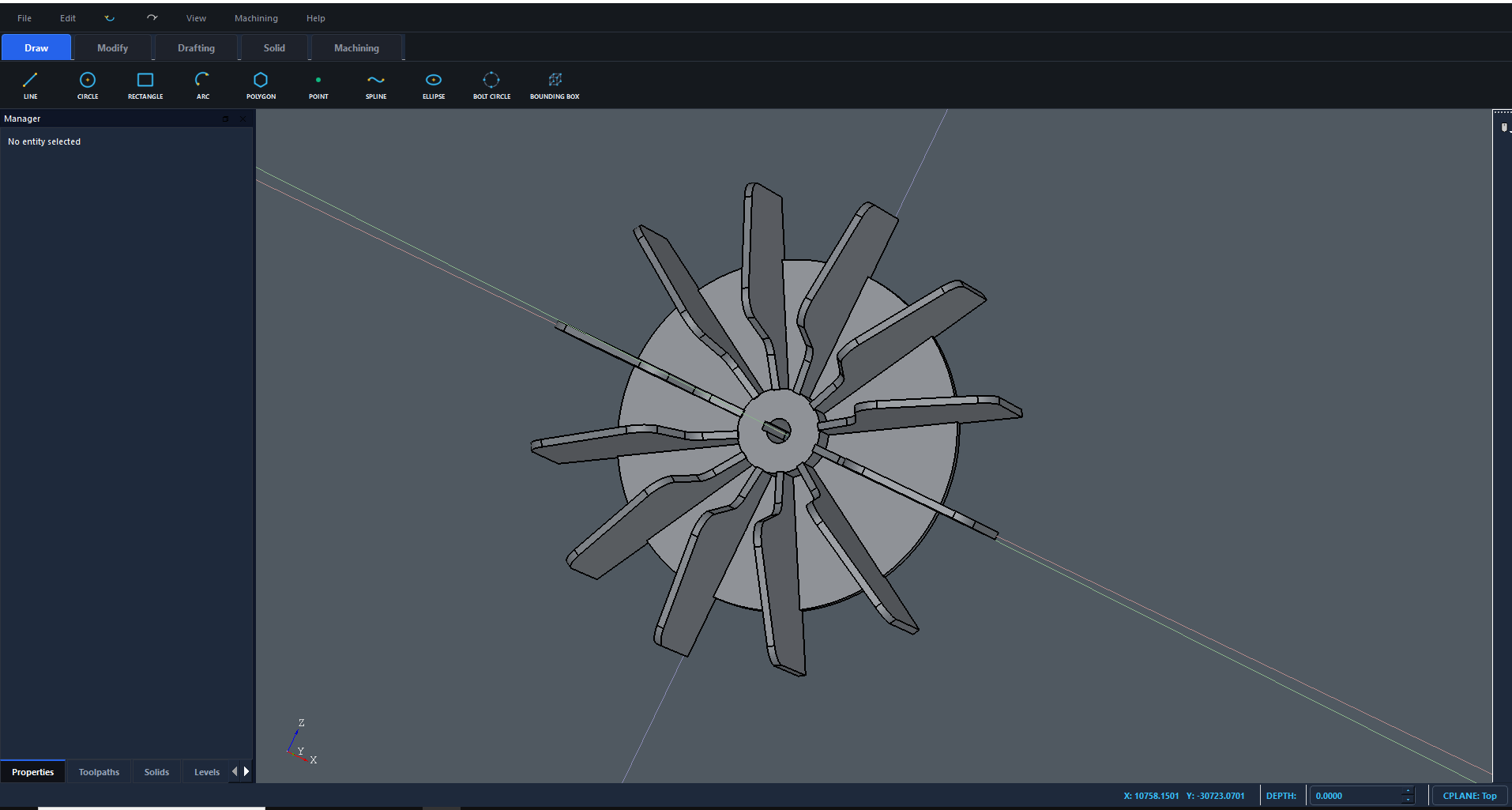Switch to the Modify ribbon tab
Image resolution: width=1512 pixels, height=810 pixels.
tap(112, 47)
